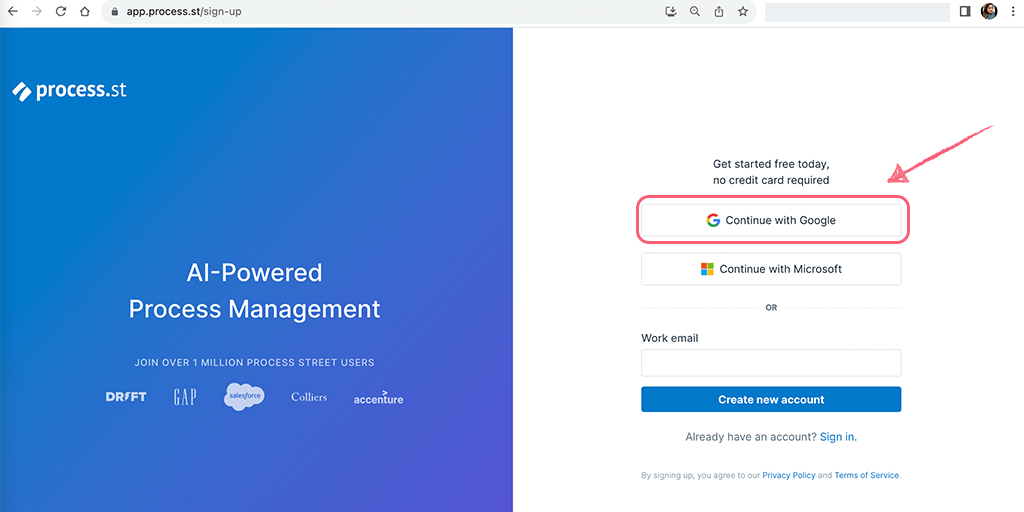Click the site lock icon in address bar

114,12
